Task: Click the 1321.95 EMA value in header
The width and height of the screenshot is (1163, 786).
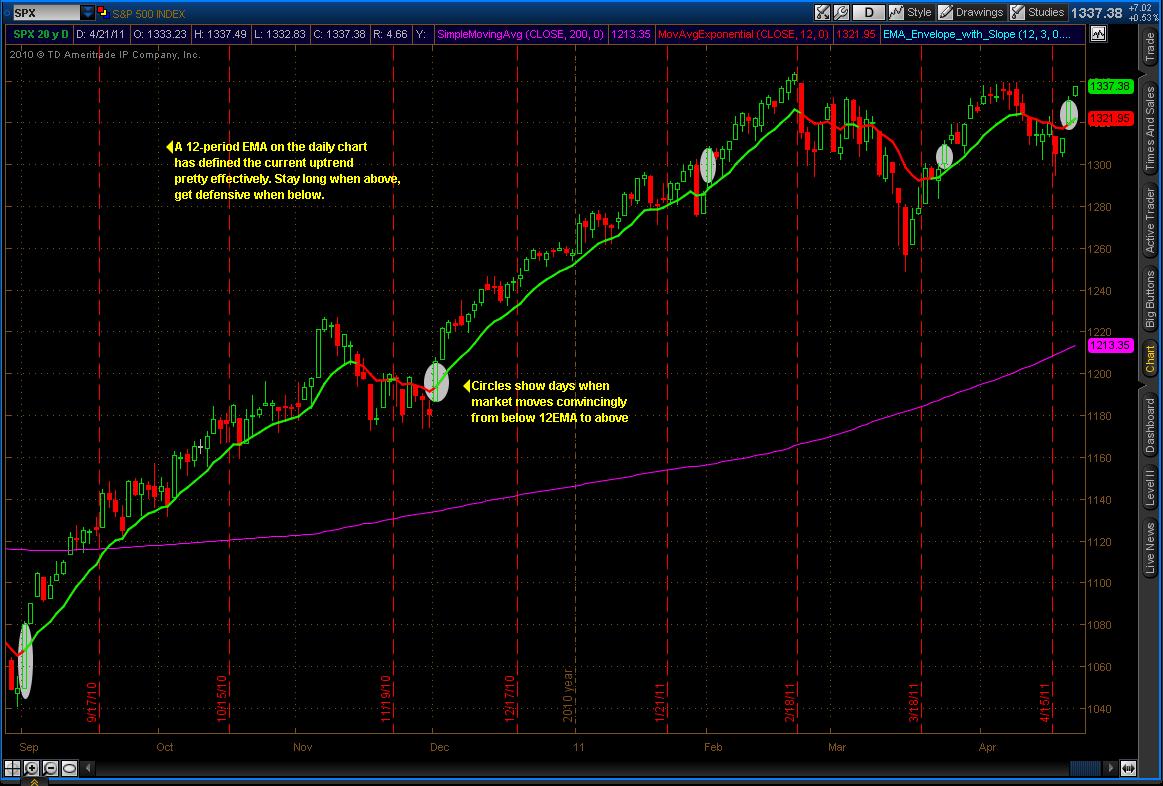Action: 857,34
